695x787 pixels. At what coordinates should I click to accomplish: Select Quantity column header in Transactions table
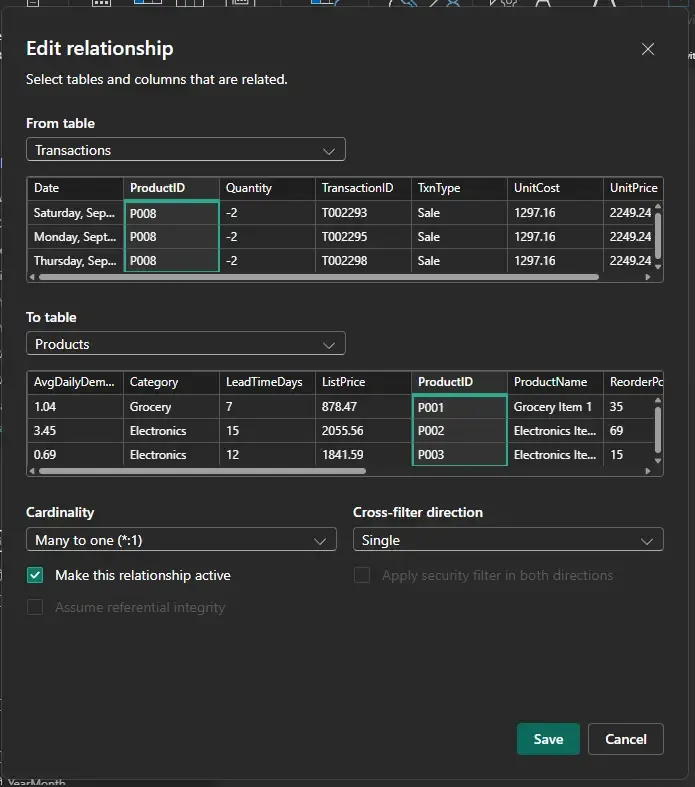267,188
